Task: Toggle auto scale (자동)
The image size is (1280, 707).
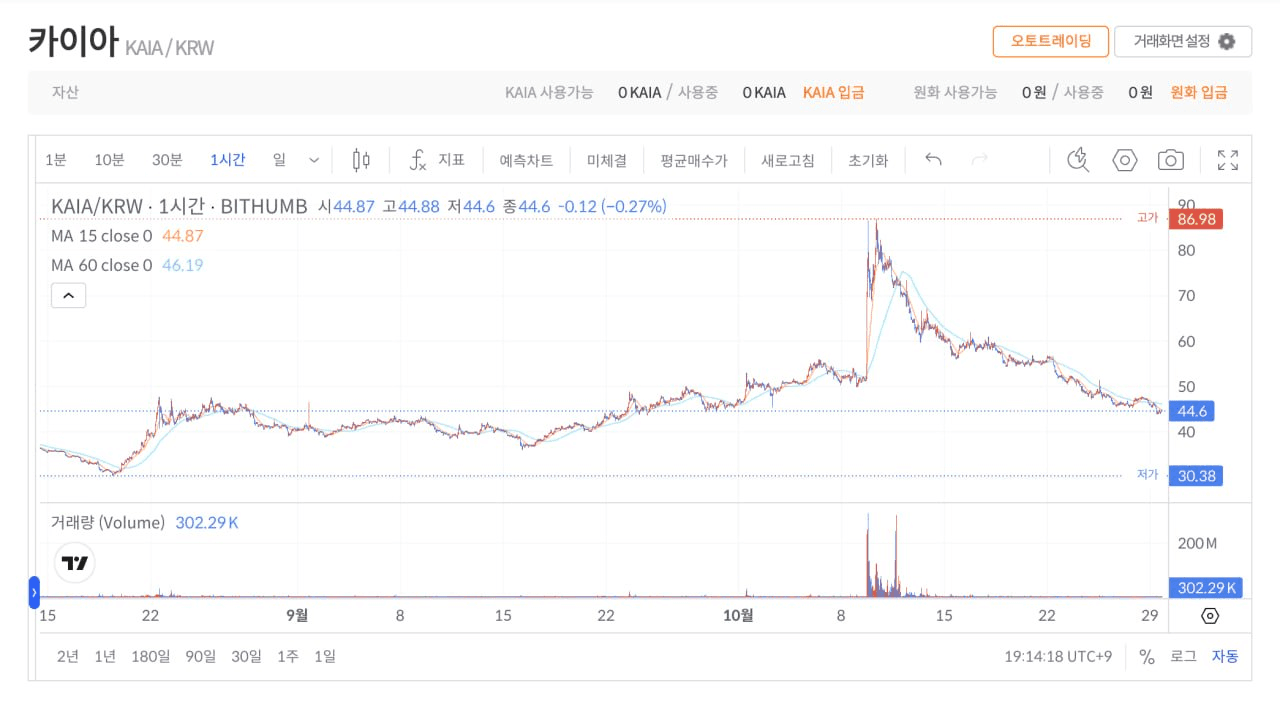Action: click(x=1225, y=657)
